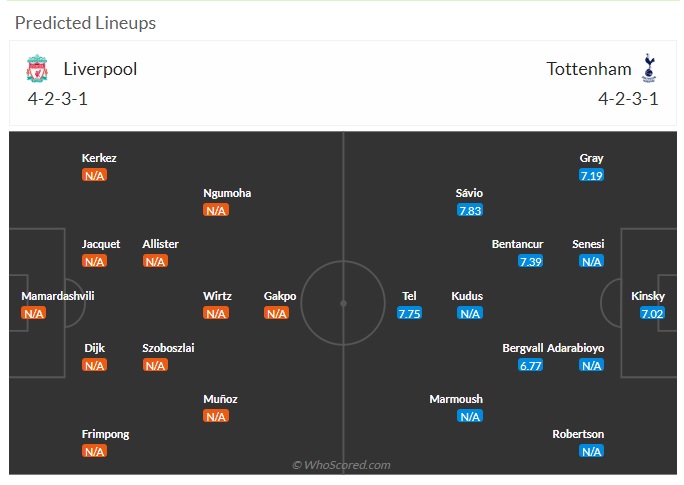684x485 pixels.
Task: Select Bentancur's 7.39 rating badge
Action: 530,262
